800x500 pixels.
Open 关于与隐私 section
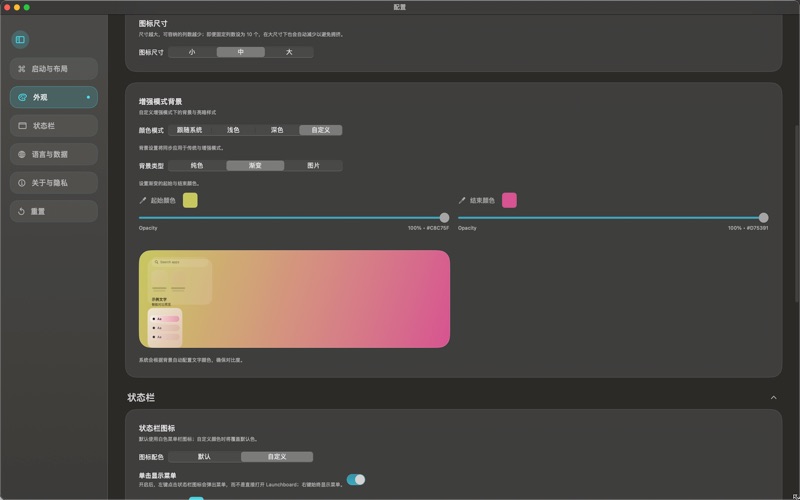coord(54,183)
